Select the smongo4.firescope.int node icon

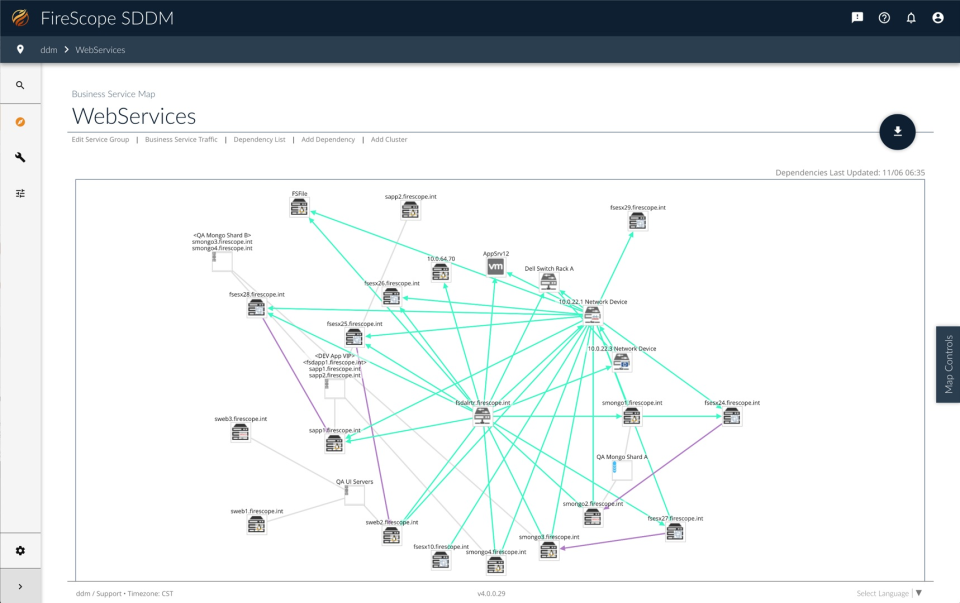[495, 566]
